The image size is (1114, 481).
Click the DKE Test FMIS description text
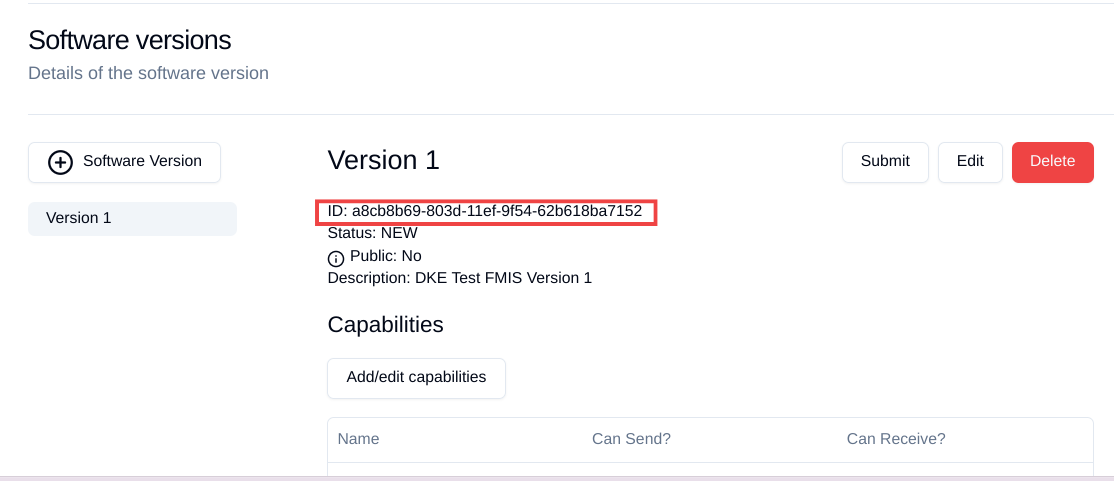[x=503, y=278]
